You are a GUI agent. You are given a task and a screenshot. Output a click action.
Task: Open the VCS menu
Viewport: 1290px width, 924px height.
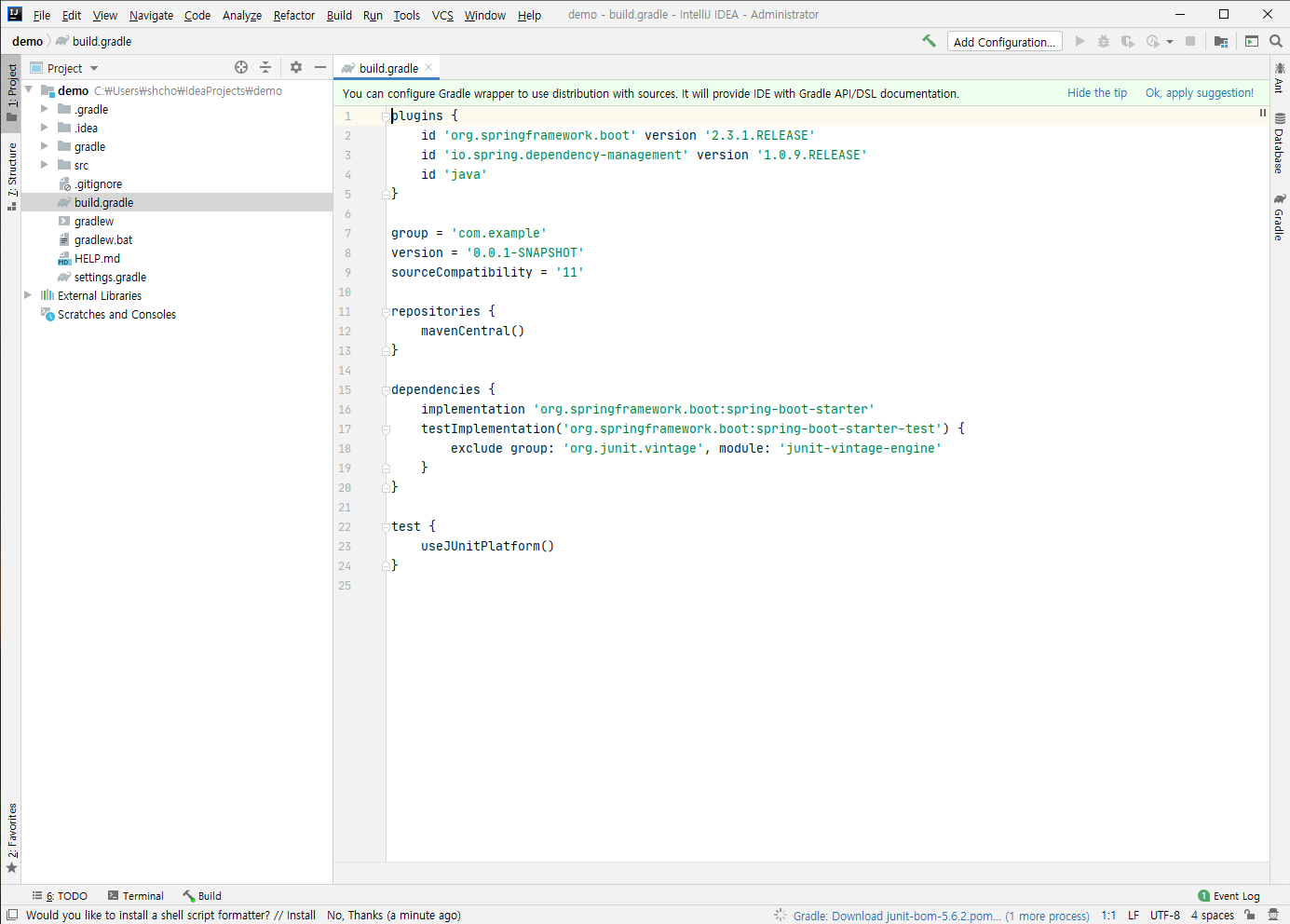(x=442, y=15)
